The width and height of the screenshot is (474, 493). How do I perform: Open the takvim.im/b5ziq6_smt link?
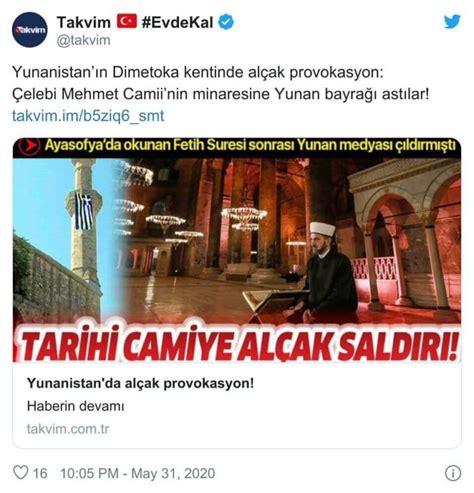[x=88, y=116]
